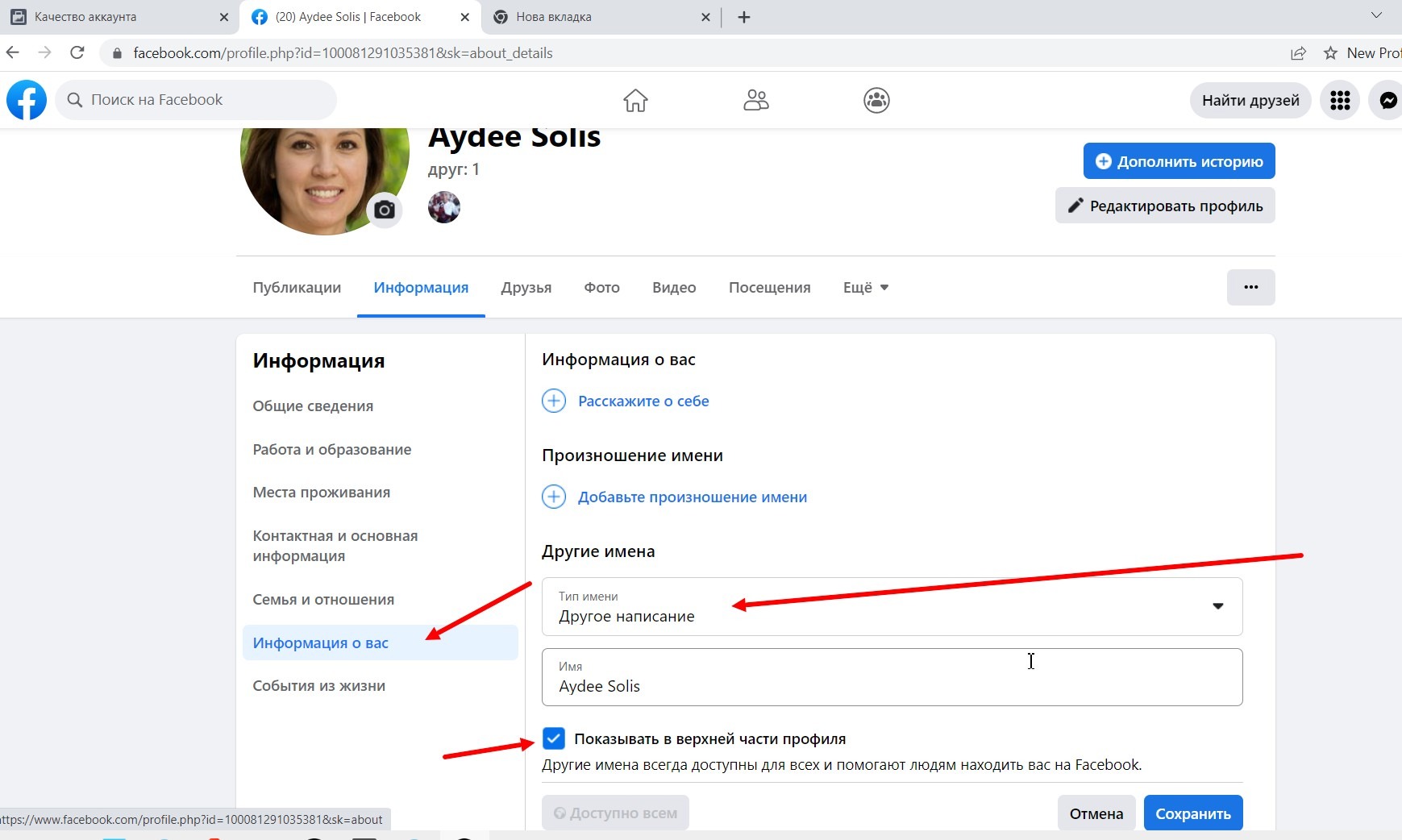Click the Найти друзей button

click(x=1250, y=100)
